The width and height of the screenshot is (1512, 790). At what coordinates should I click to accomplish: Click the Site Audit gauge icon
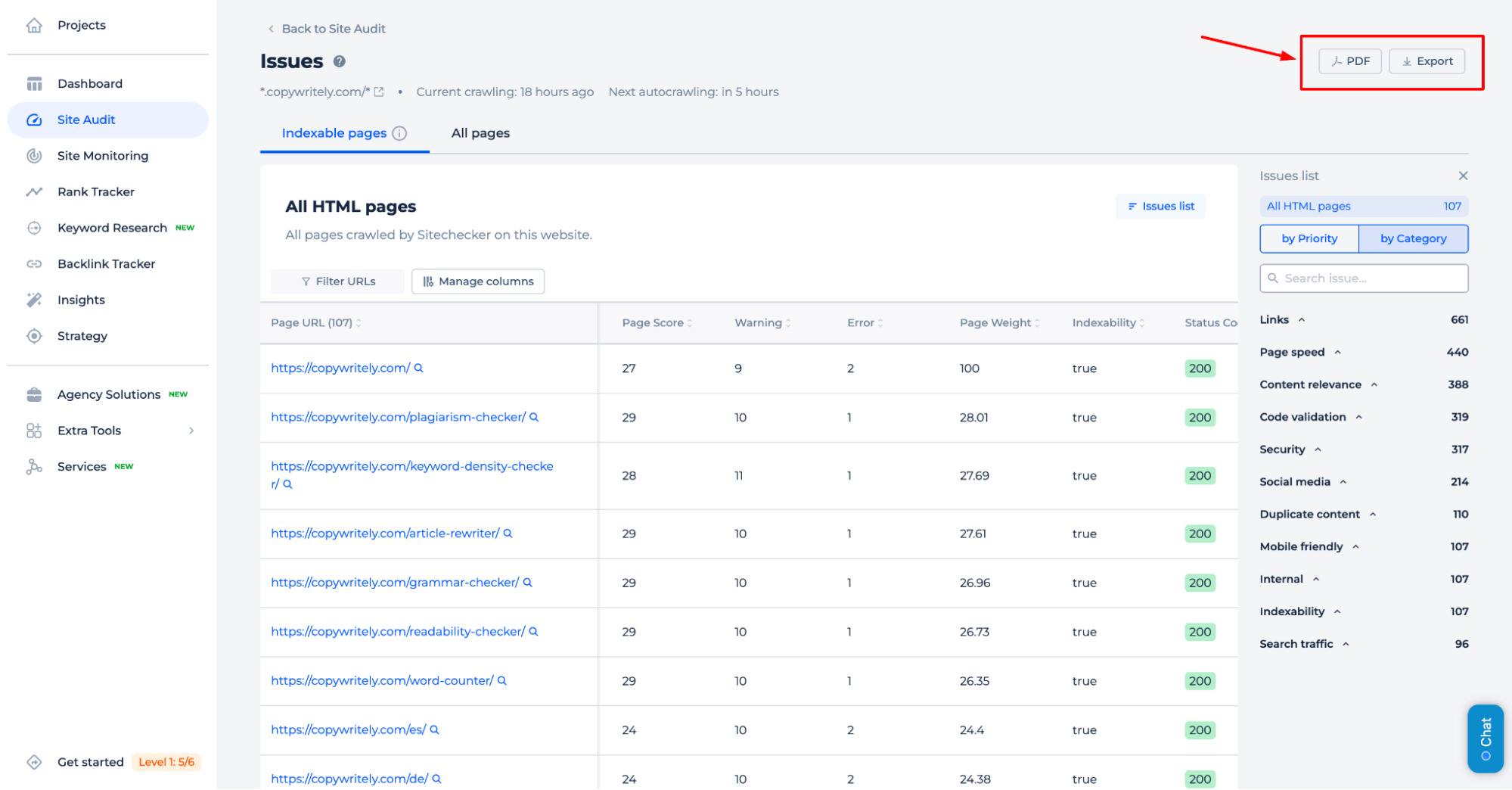point(34,120)
